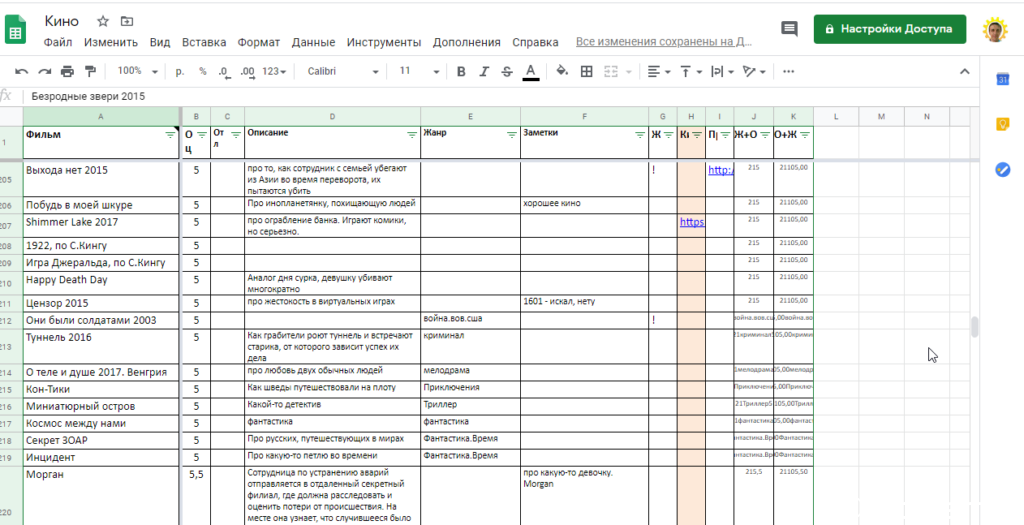Image resolution: width=1024 pixels, height=525 pixels.
Task: Select cell '1601 - искал, нету'
Action: tap(584, 304)
